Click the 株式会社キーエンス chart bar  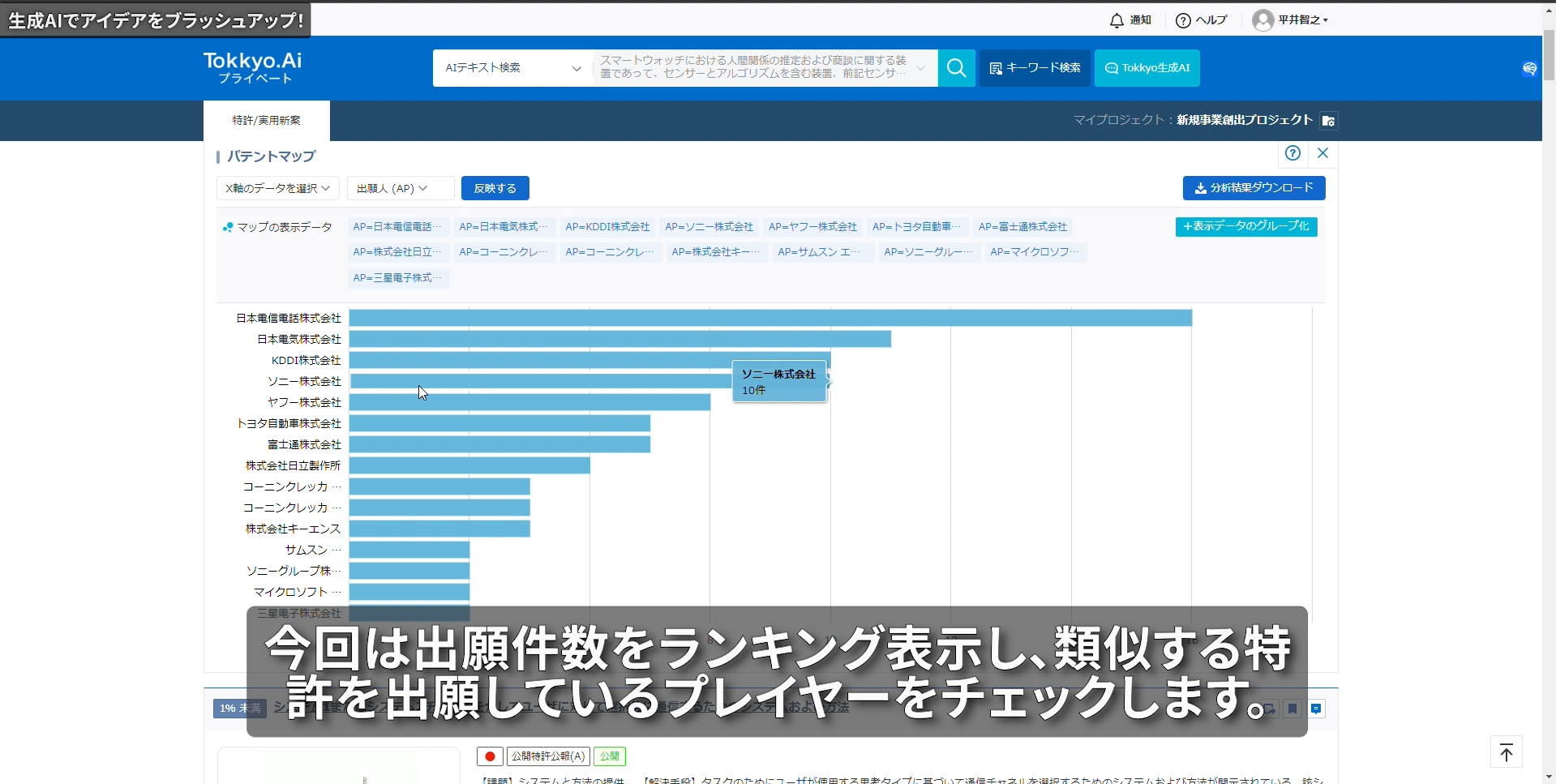tap(439, 529)
